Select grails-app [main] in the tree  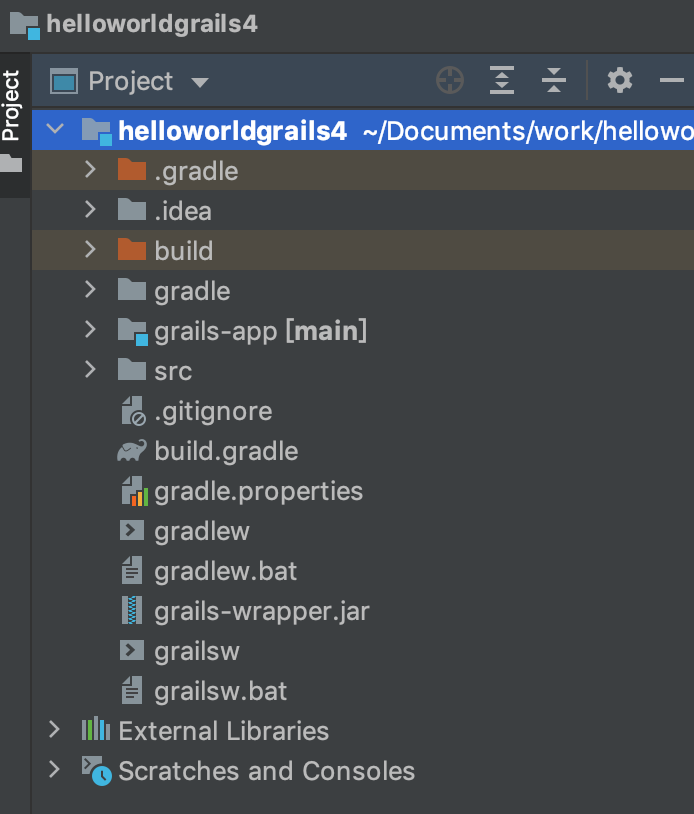click(261, 331)
